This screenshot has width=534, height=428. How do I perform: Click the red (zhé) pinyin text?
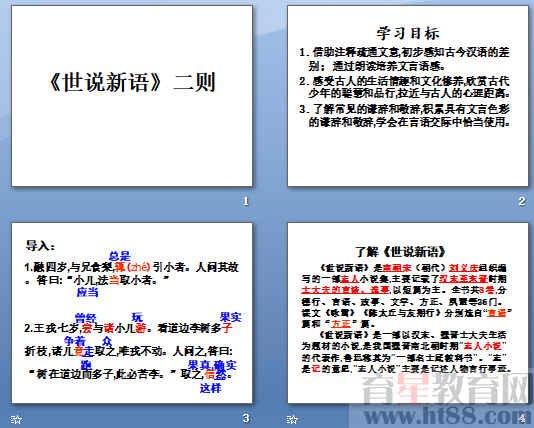(138, 267)
